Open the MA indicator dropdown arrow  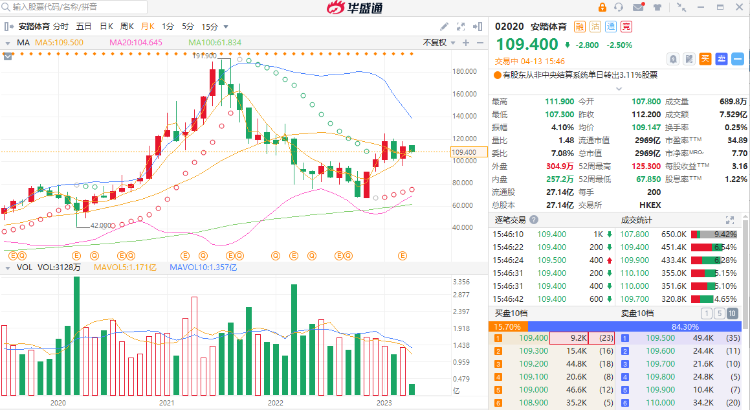tap(8, 43)
